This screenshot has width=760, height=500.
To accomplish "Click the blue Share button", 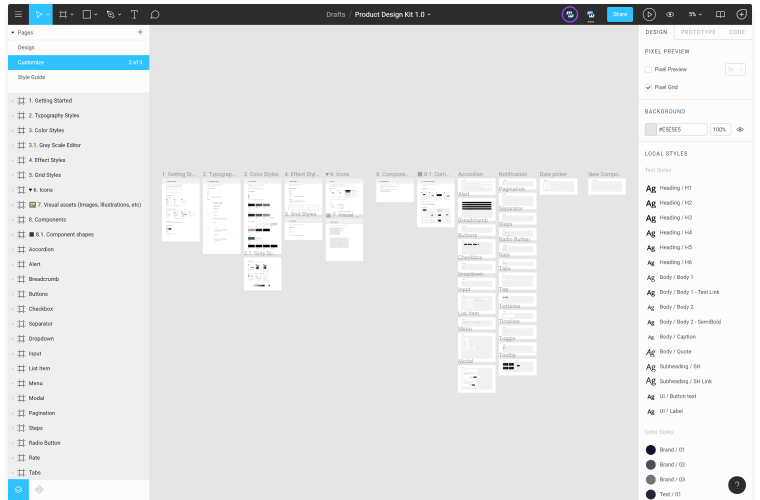I will [620, 15].
